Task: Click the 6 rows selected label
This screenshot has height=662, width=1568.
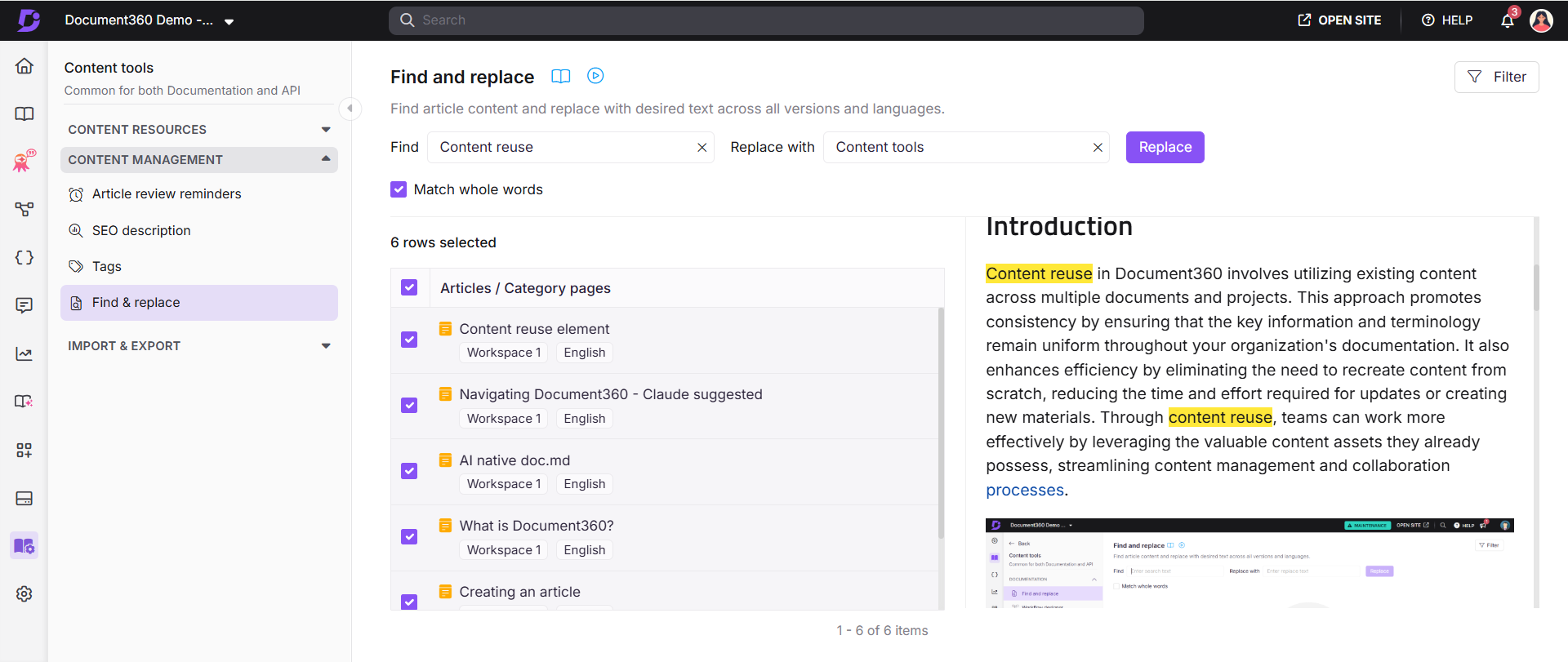Action: (443, 242)
